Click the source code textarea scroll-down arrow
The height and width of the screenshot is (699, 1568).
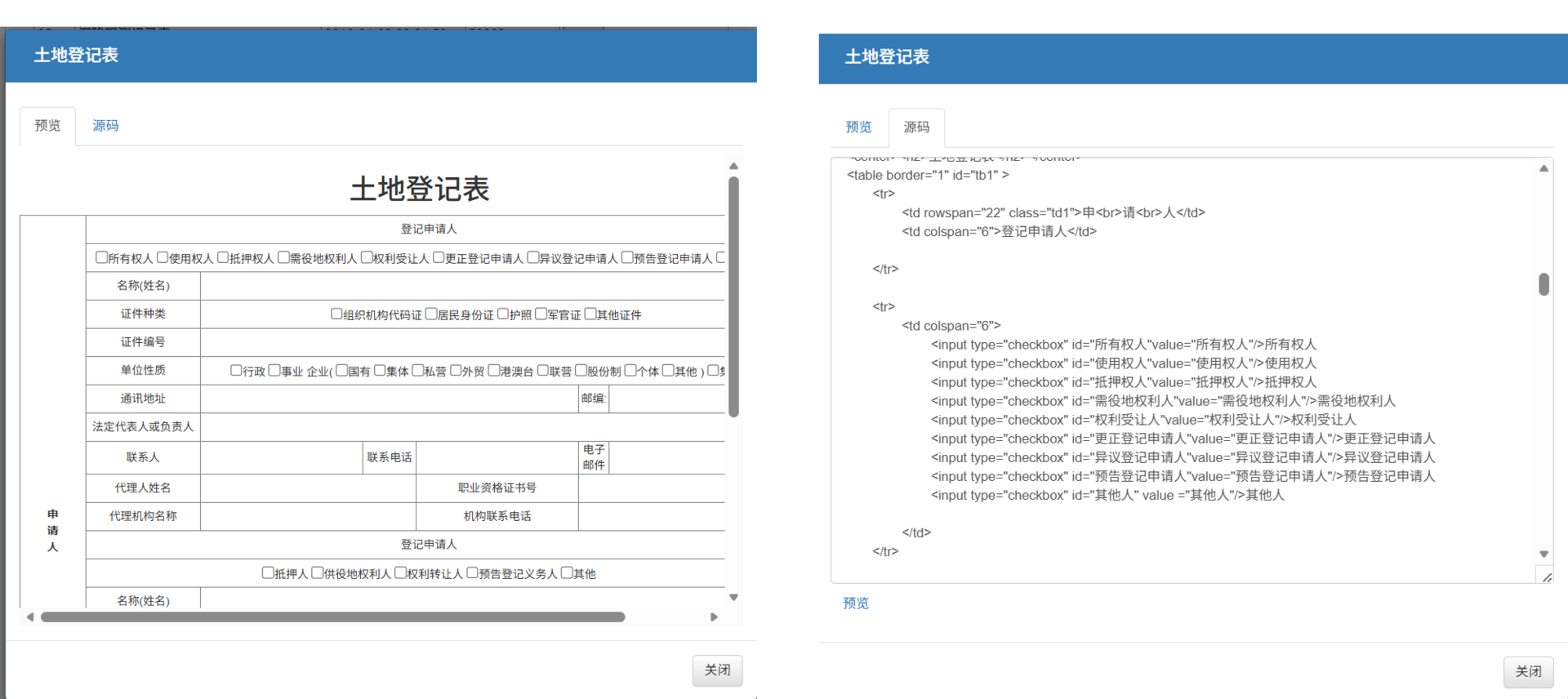(1543, 554)
